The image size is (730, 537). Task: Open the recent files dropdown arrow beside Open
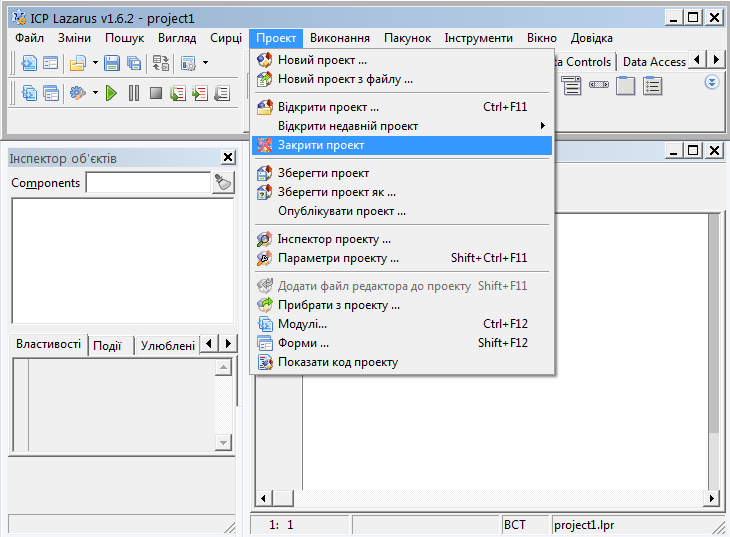[x=95, y=62]
